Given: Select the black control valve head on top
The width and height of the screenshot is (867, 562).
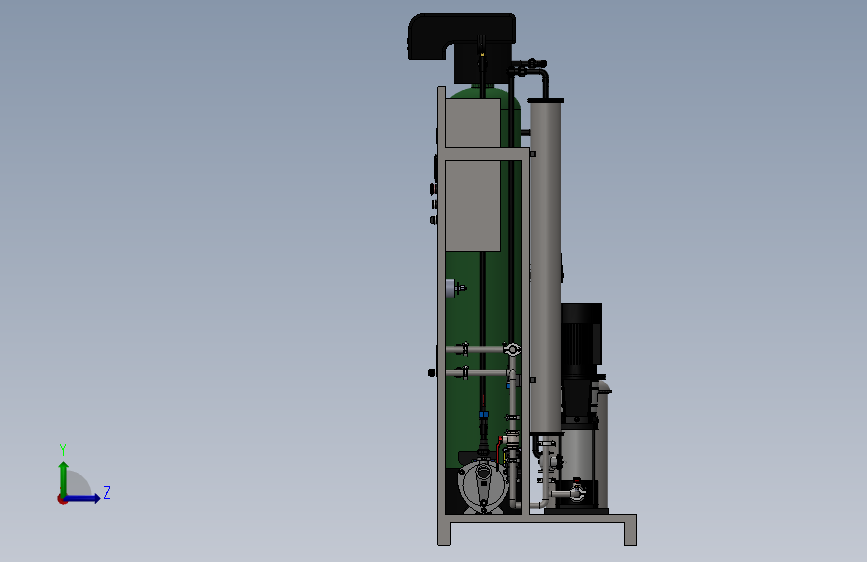Looking at the screenshot, I should (x=462, y=47).
